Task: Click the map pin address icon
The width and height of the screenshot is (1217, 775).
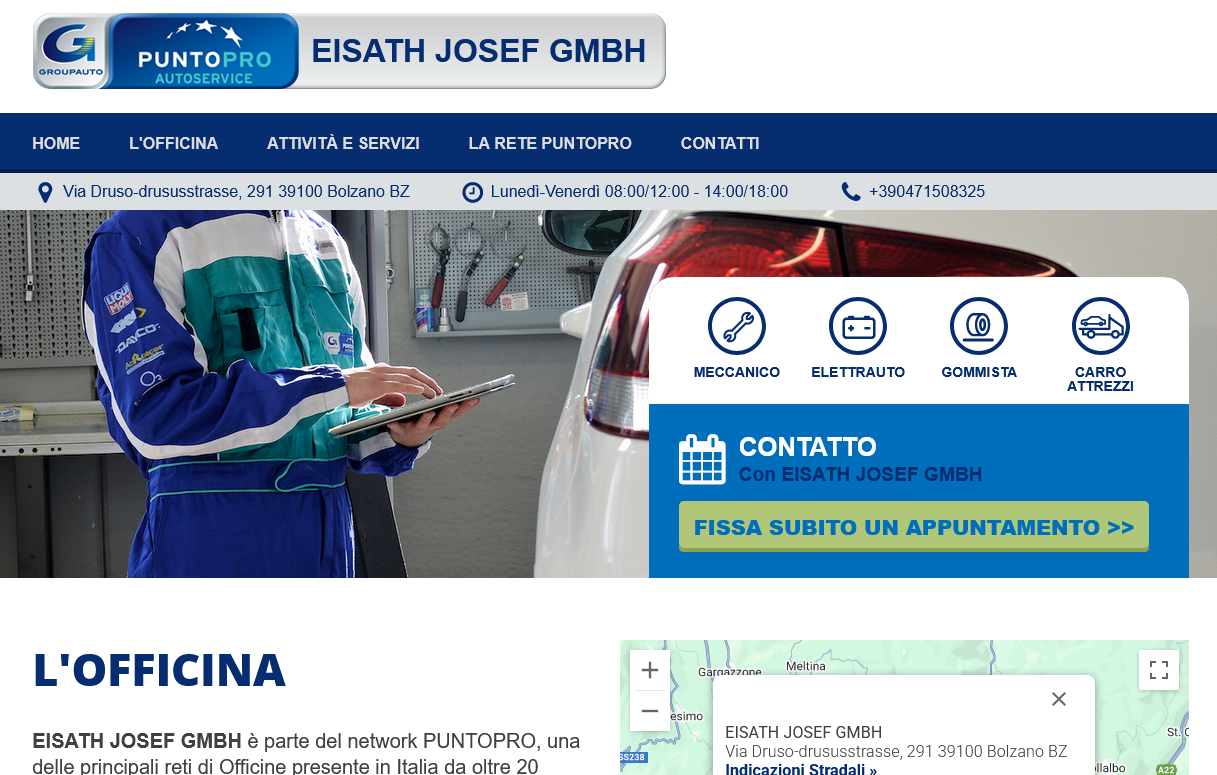Action: [45, 192]
